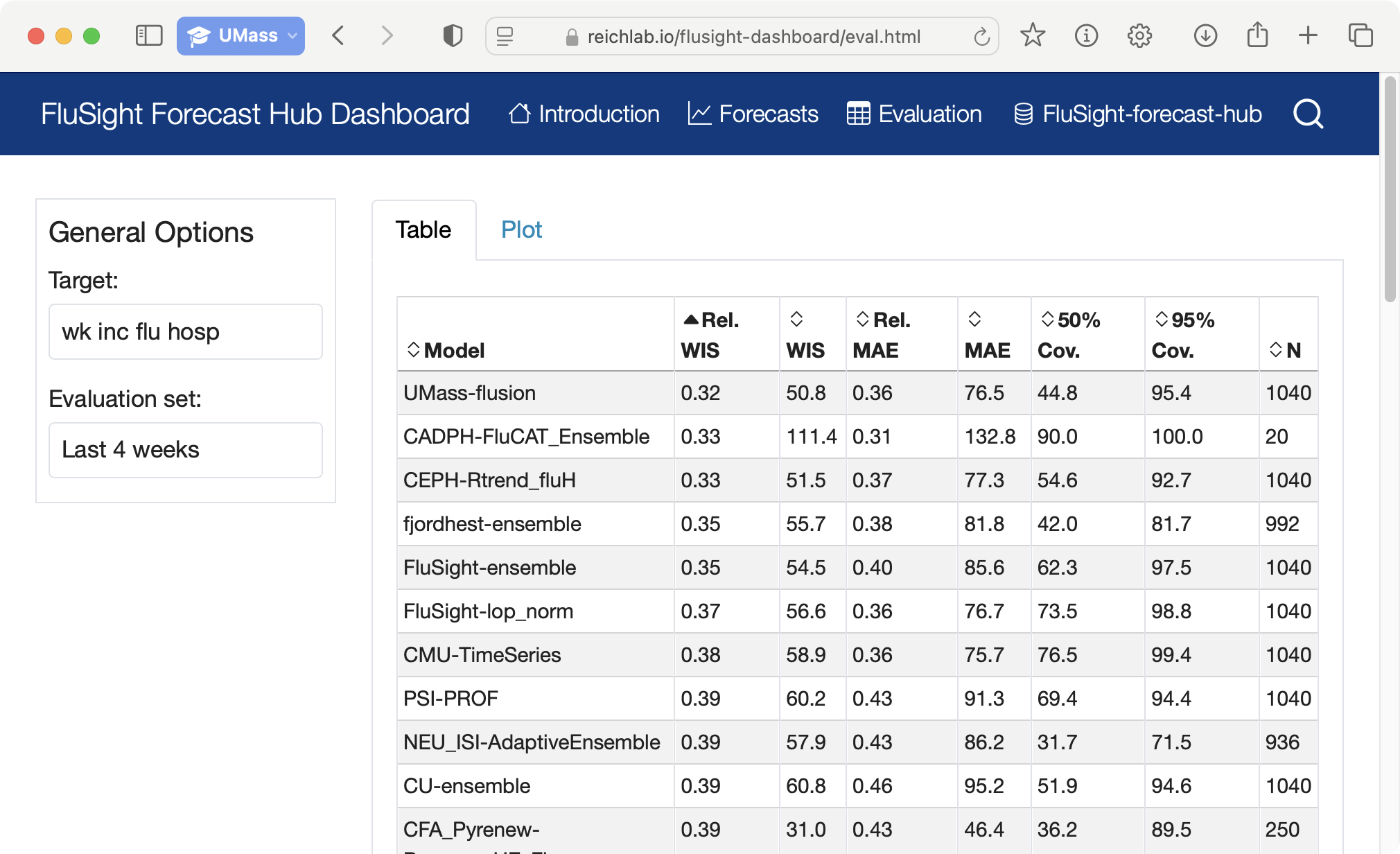Open the FluSight-forecast-hub link

[x=1137, y=114]
